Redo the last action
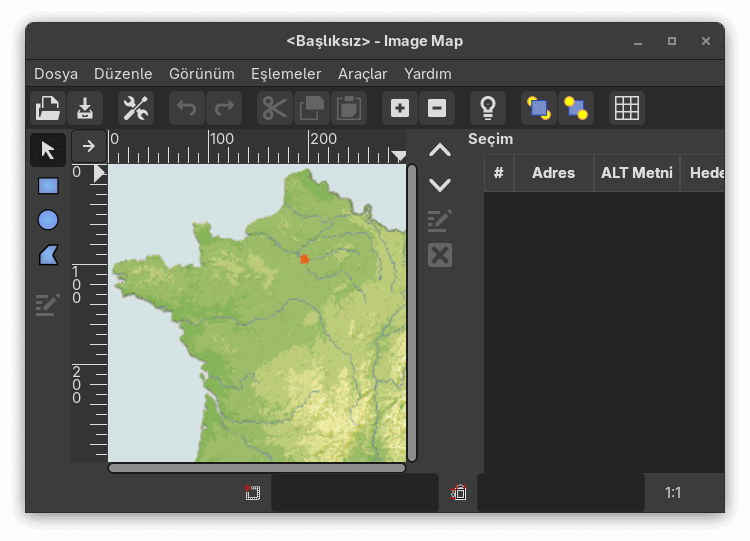Image resolution: width=750 pixels, height=541 pixels. [x=224, y=108]
